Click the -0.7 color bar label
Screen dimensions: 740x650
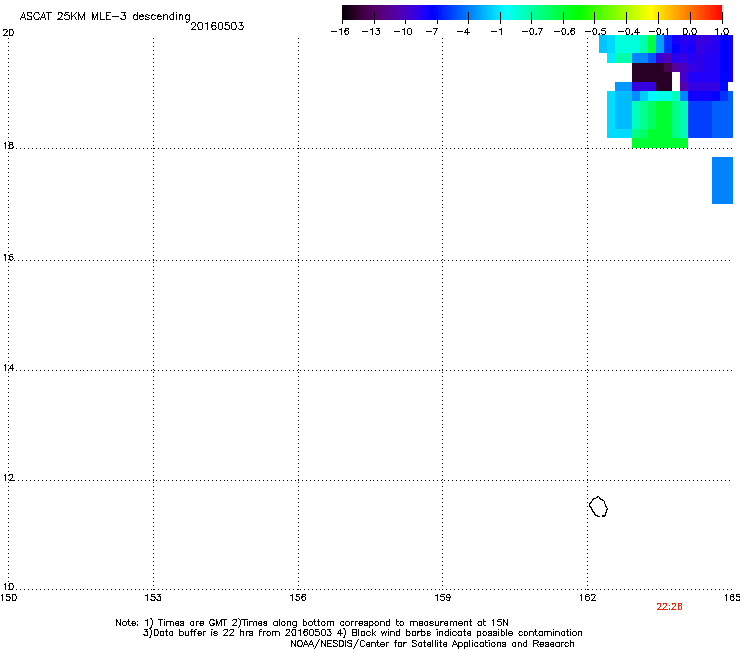click(x=532, y=32)
